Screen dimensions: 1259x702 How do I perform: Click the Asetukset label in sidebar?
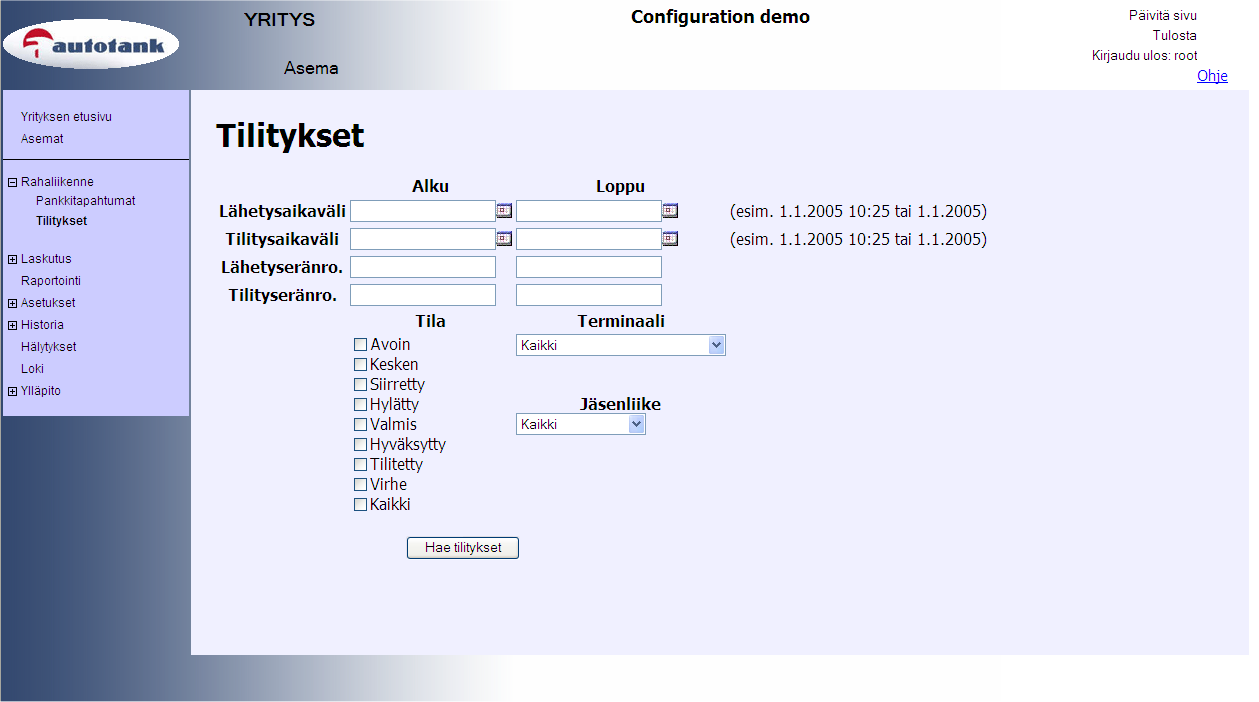click(48, 303)
